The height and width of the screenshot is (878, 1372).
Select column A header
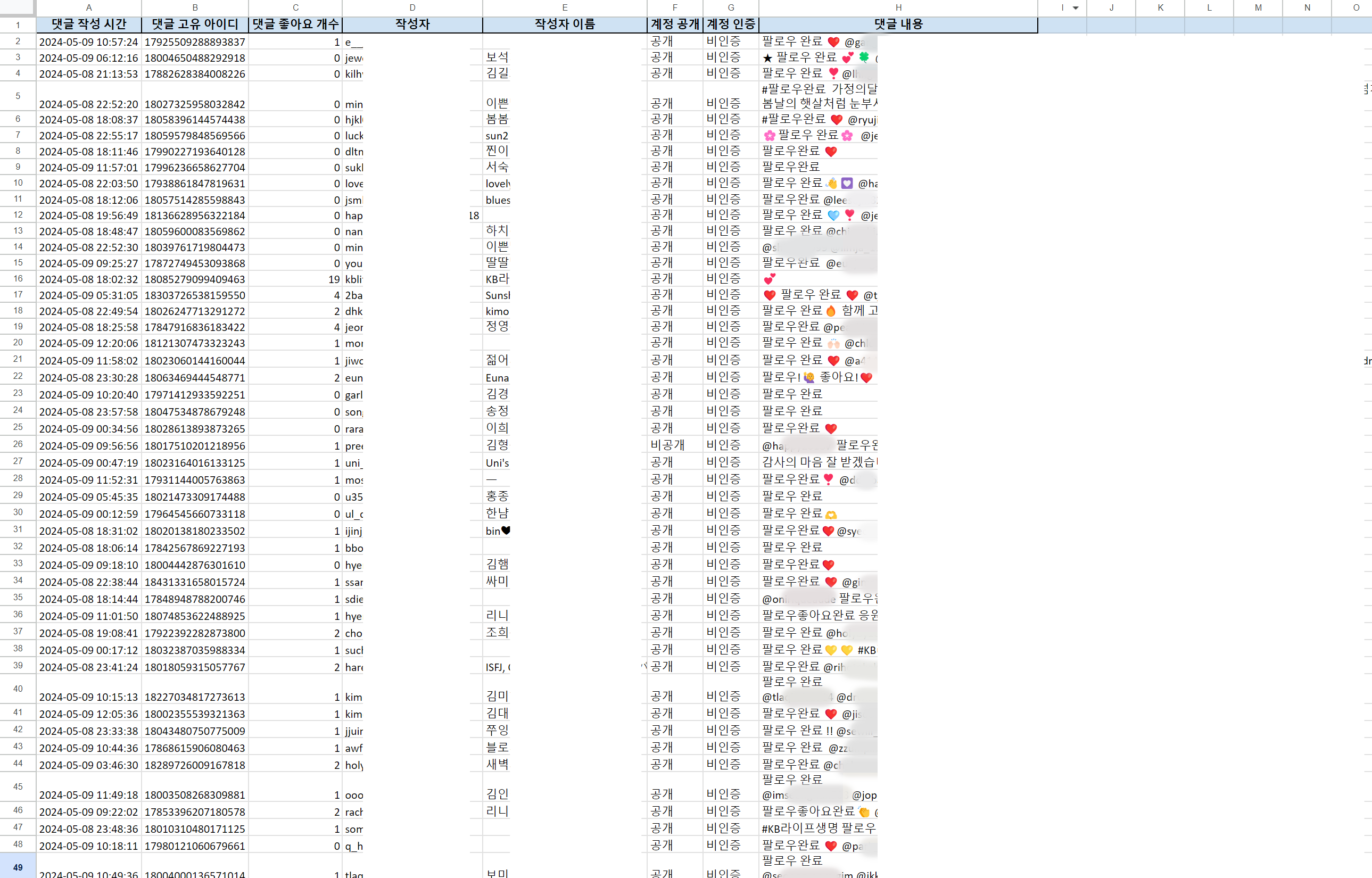88,7
